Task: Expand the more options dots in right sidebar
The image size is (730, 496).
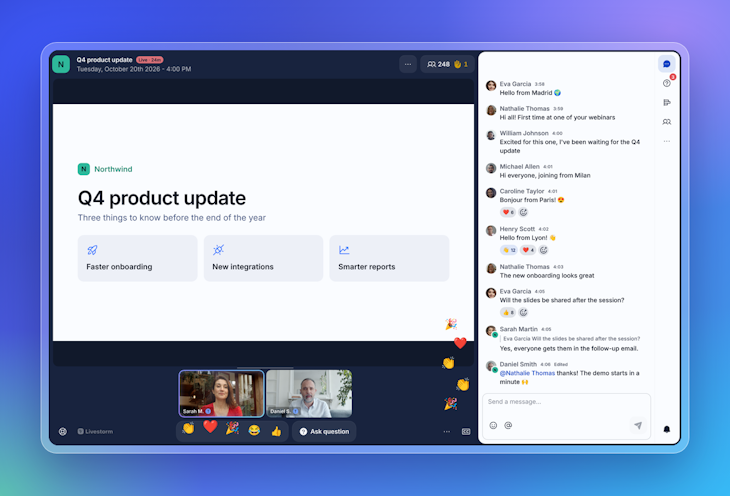Action: [x=667, y=141]
